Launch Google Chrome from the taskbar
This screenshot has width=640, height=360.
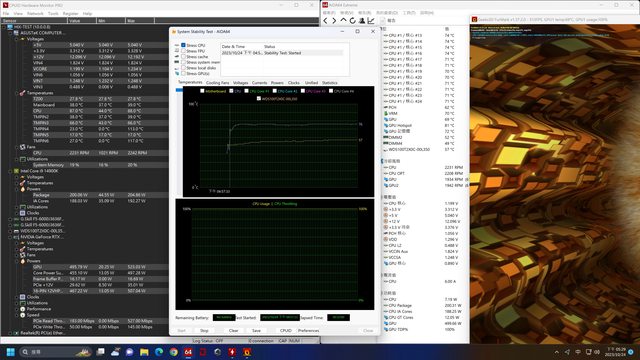[173, 352]
